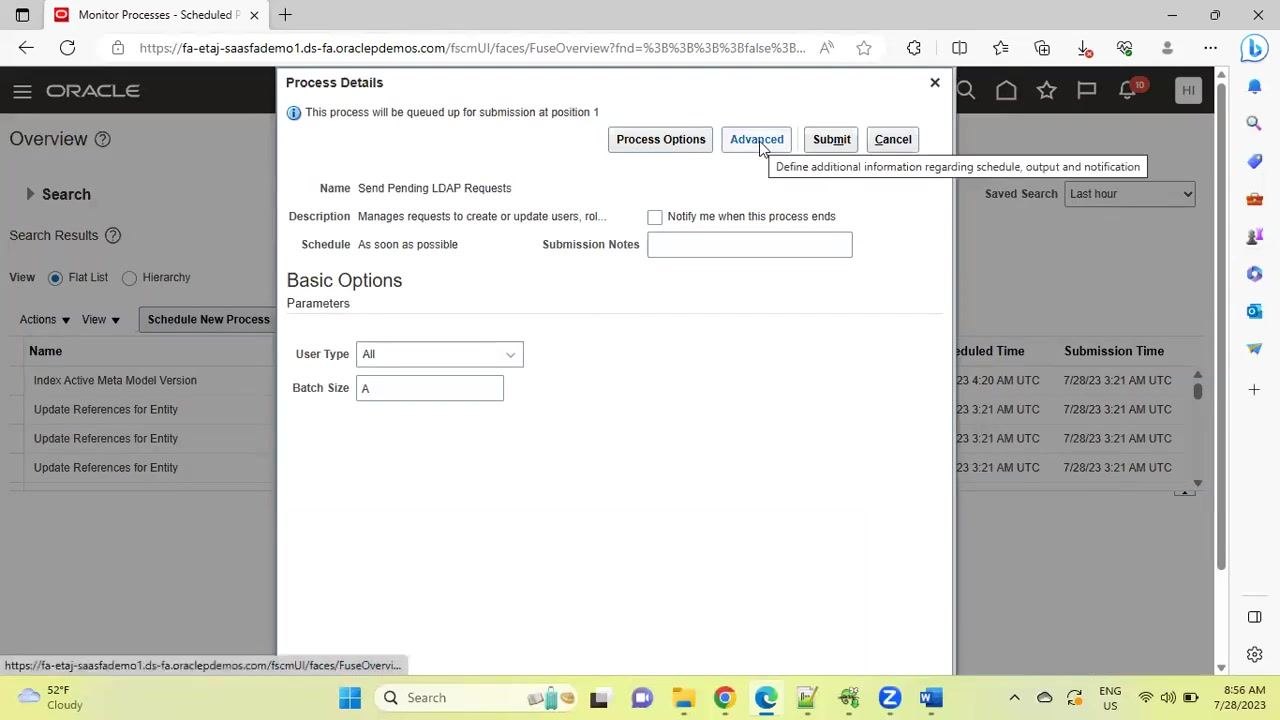Select Index Active Meta Model Version row
This screenshot has width=1280, height=720.
115,380
